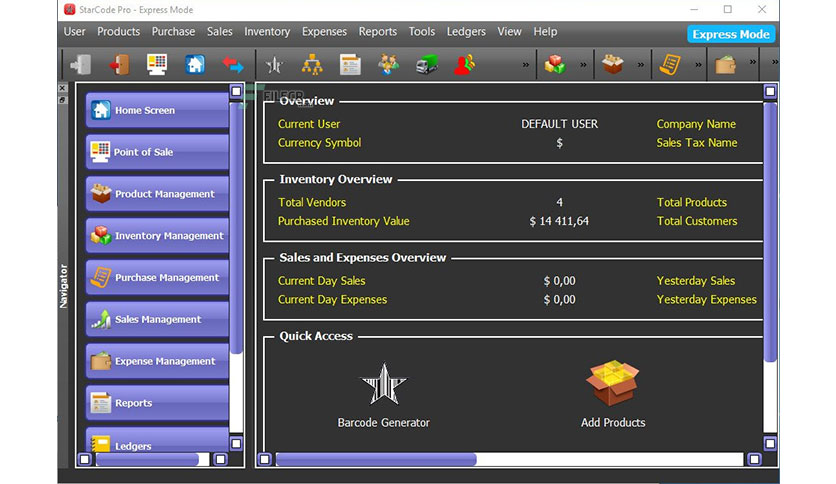The width and height of the screenshot is (836, 484).
Task: Open the Tools menu
Action: click(422, 31)
